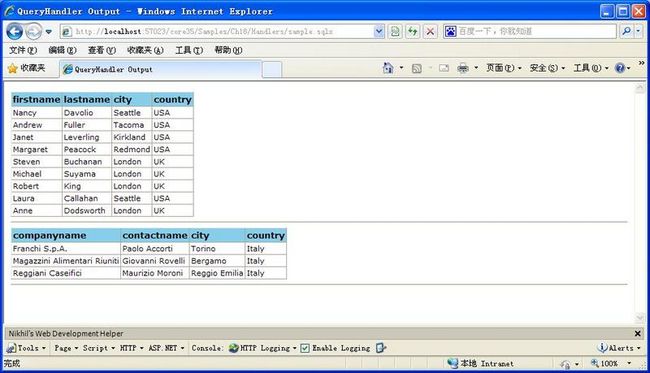Click the Print icon

(x=463, y=68)
